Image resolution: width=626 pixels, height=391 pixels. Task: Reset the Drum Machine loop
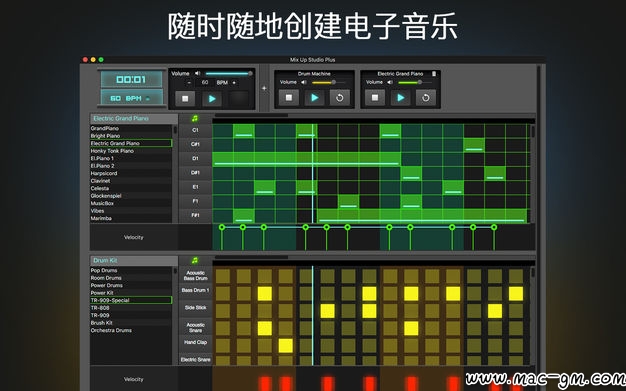tap(340, 97)
